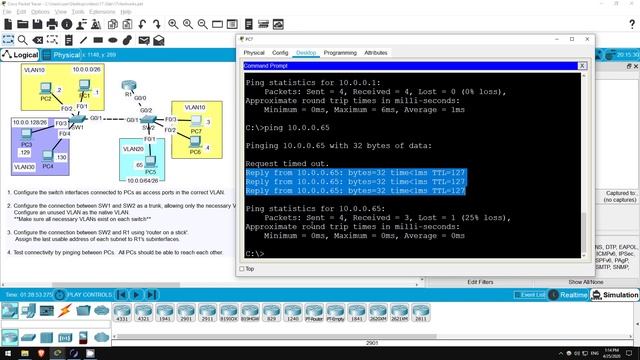The height and width of the screenshot is (360, 640).
Task: Capture forward with the step-forward button
Action: [151, 295]
